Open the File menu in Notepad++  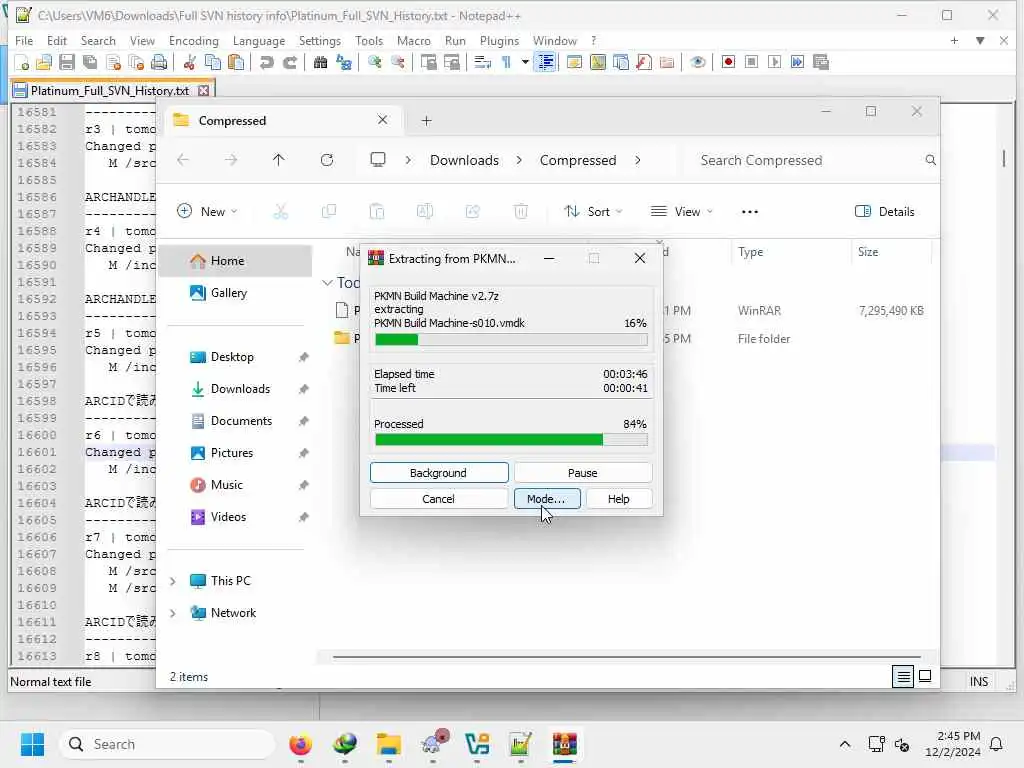24,40
